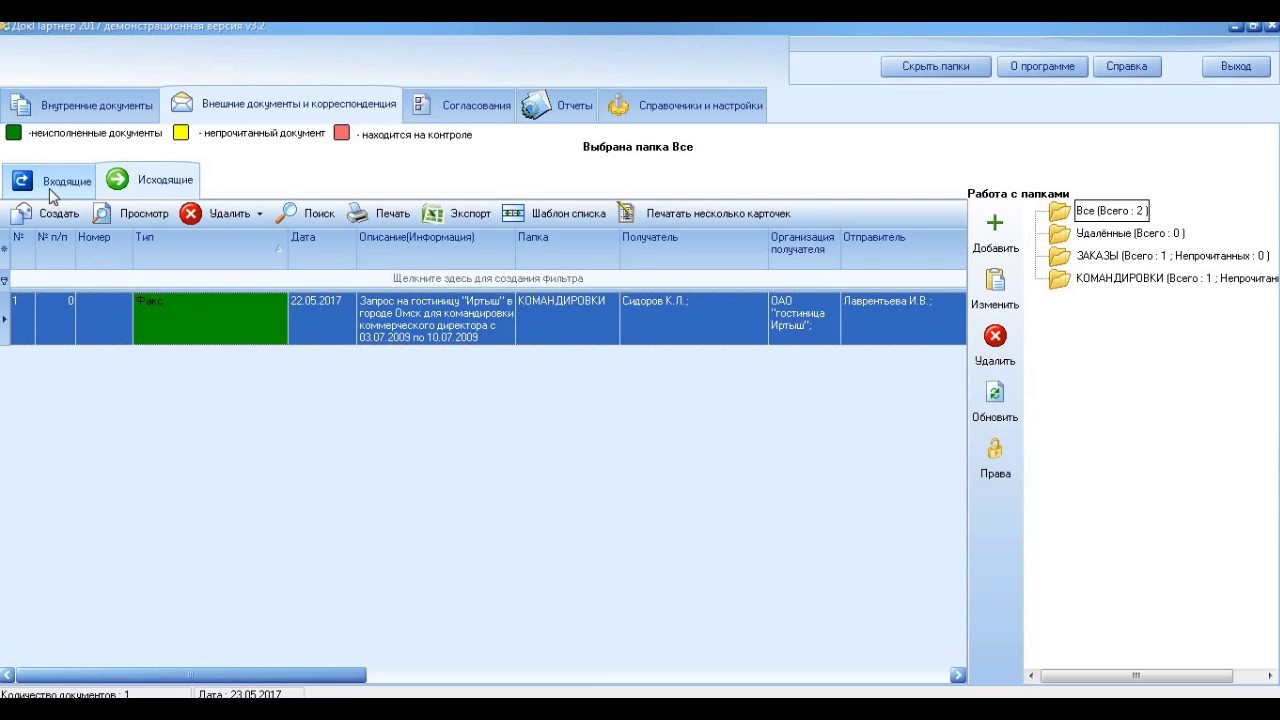Viewport: 1280px width, 720px height.
Task: Click the green 'Факс' type cell
Action: coord(210,319)
